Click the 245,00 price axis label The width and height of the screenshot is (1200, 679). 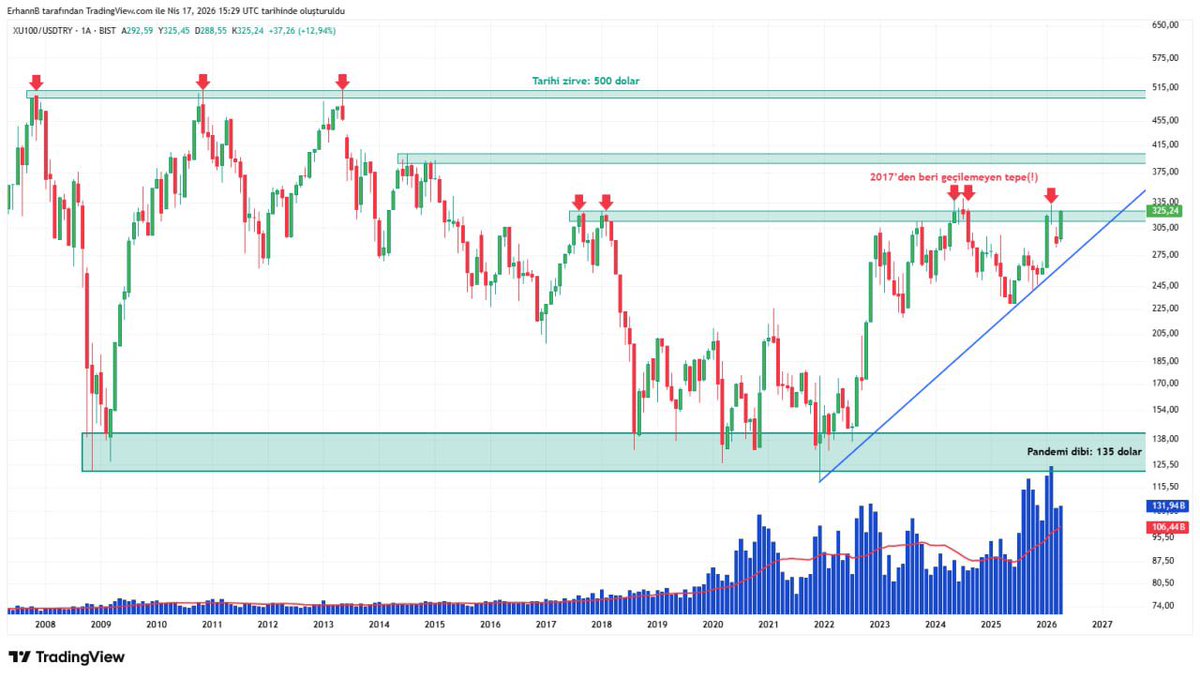coord(1164,286)
